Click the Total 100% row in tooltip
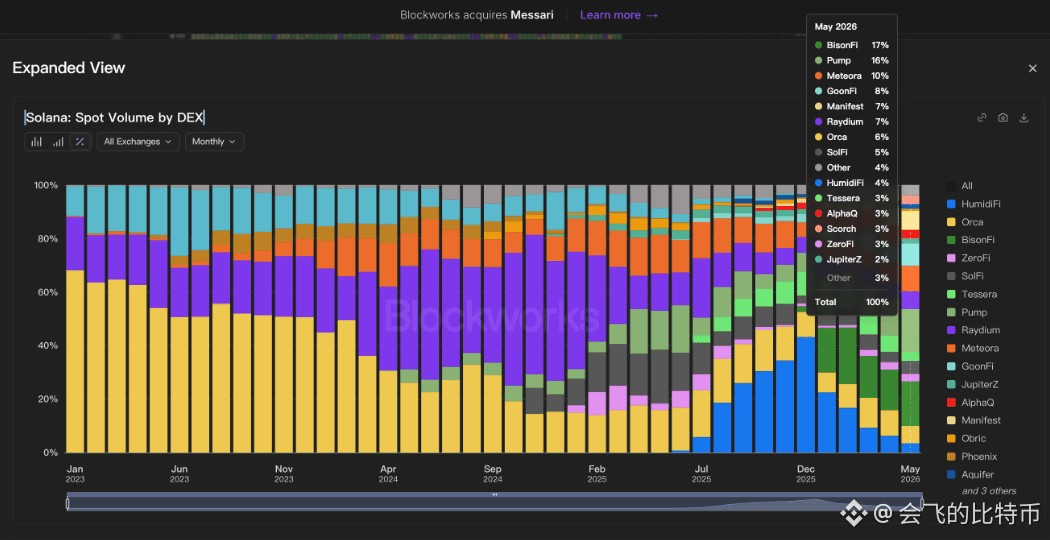Screen dimensions: 1050x540 (x=852, y=302)
